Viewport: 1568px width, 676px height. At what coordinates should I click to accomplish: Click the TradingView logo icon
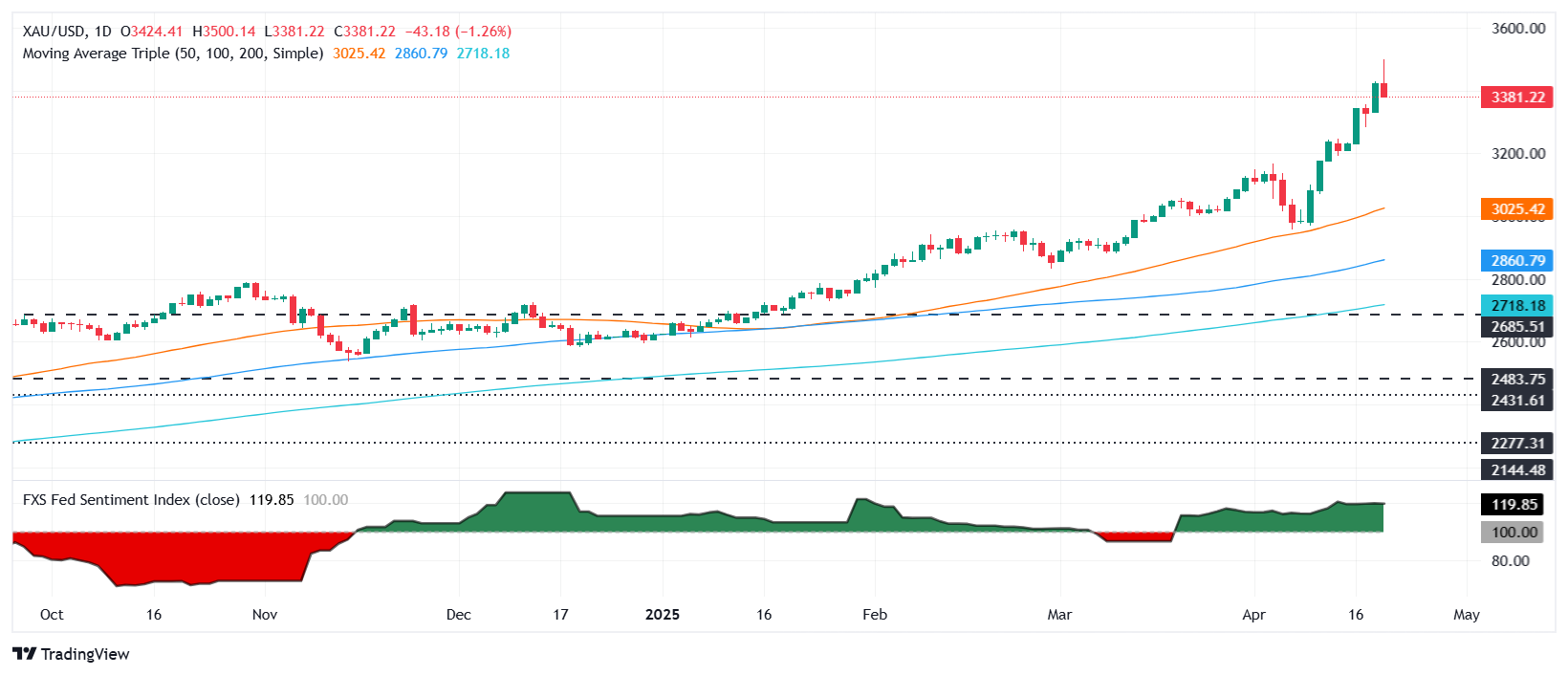point(25,654)
